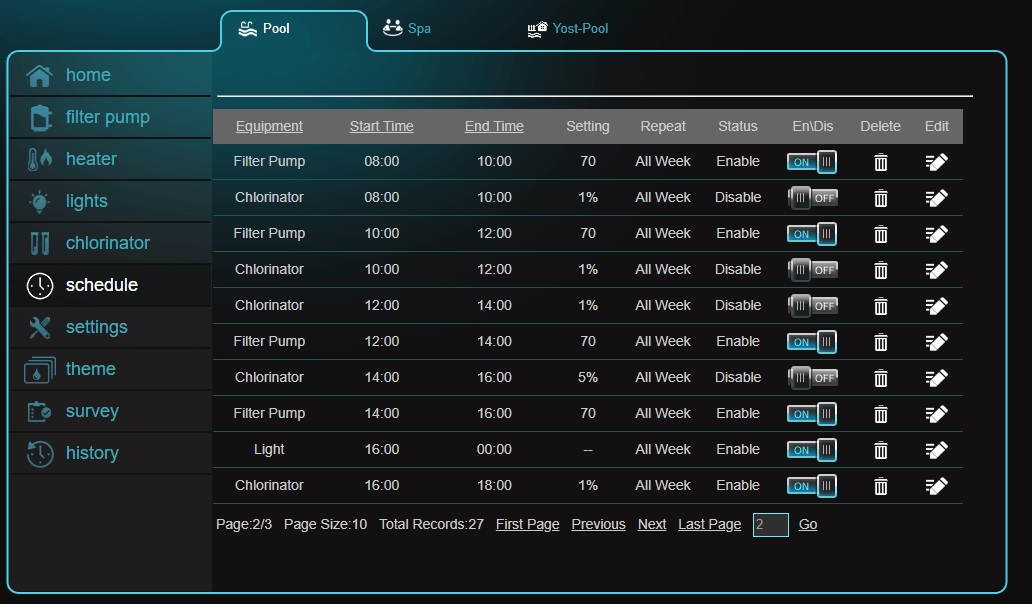This screenshot has height=604, width=1032.
Task: Edit the Filter Pump 08:00 schedule
Action: (937, 162)
